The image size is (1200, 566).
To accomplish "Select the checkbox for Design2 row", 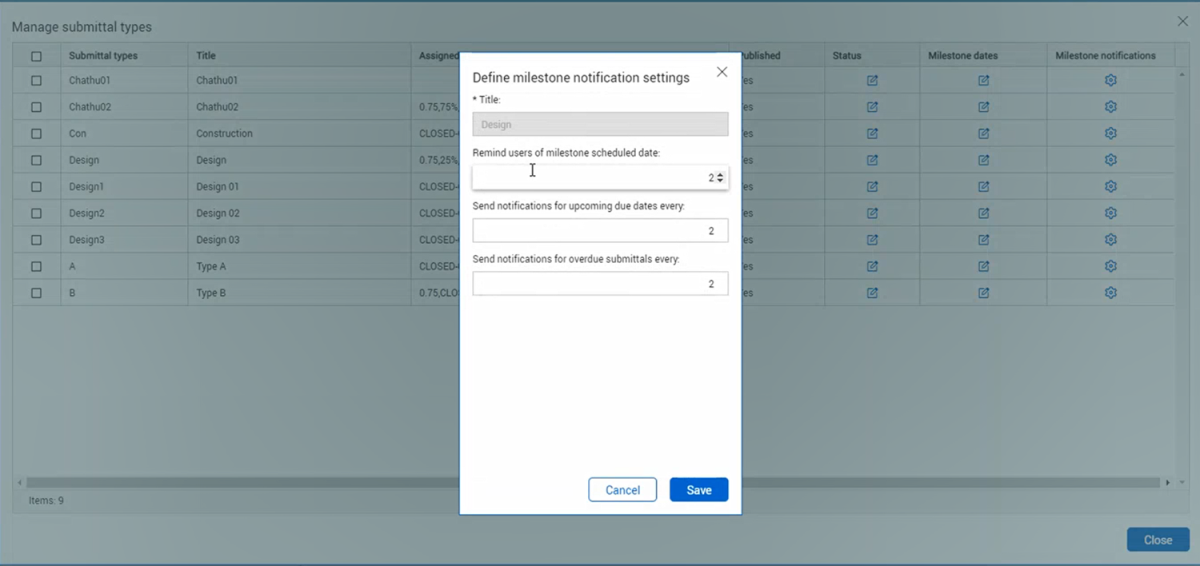I will 37,213.
